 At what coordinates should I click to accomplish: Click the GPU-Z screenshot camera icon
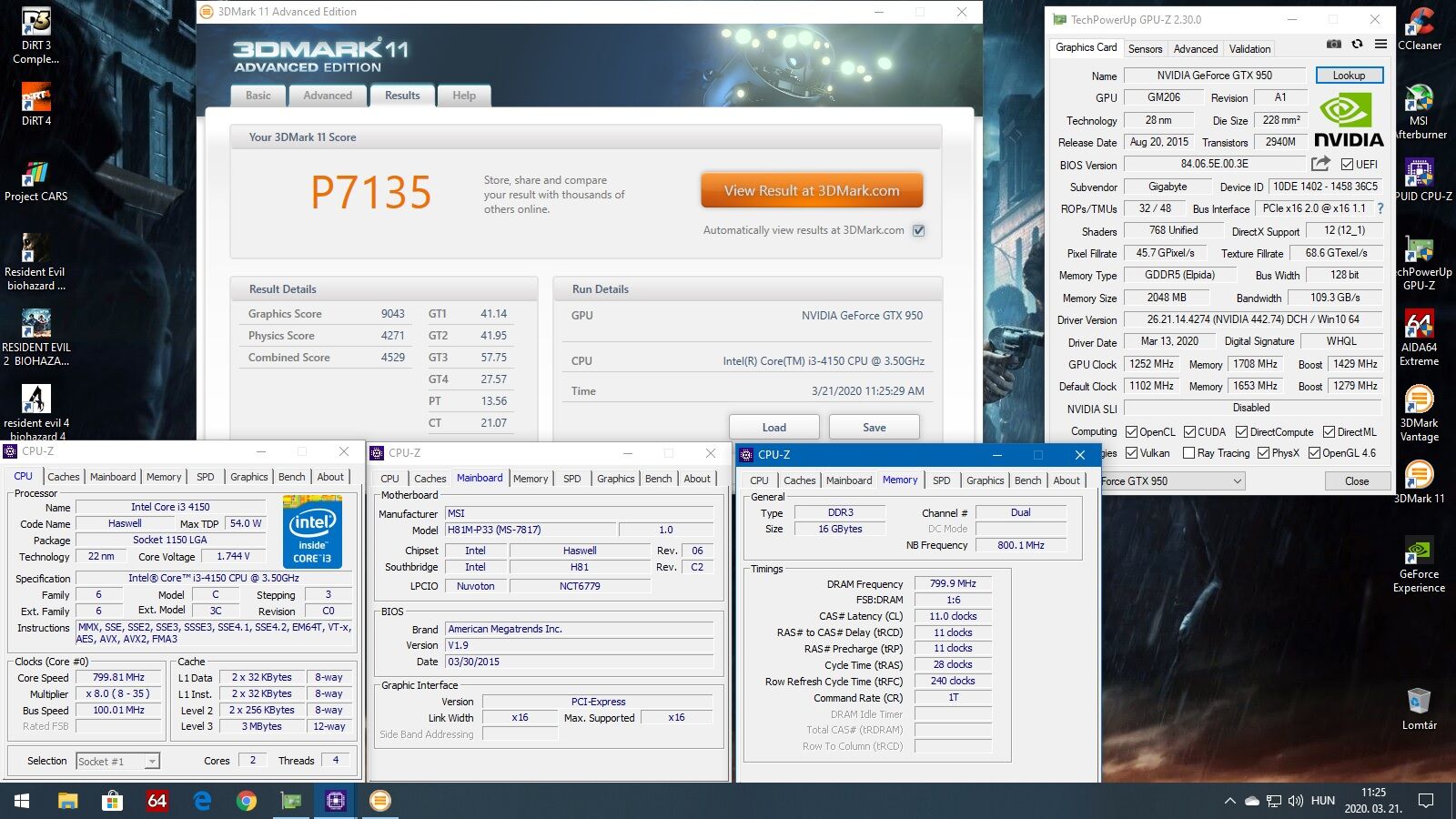click(x=1333, y=44)
